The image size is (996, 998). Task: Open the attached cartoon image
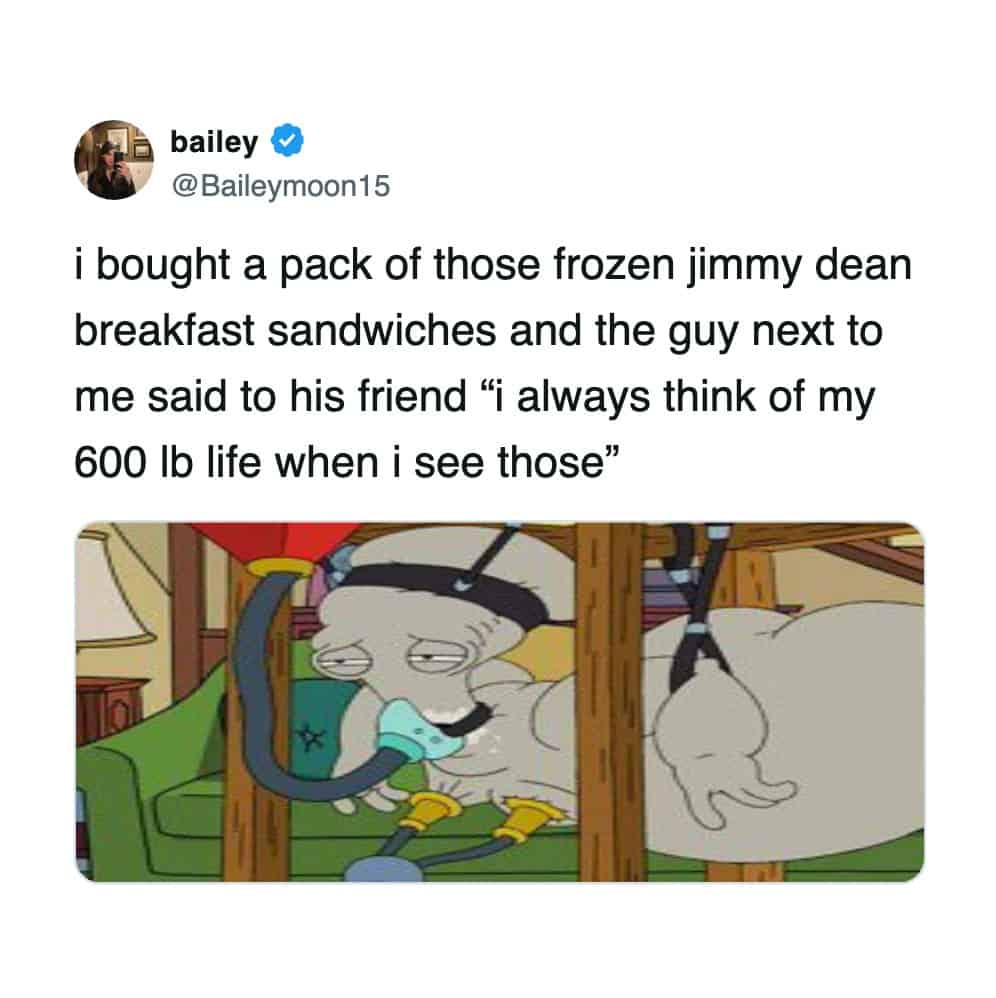(500, 702)
